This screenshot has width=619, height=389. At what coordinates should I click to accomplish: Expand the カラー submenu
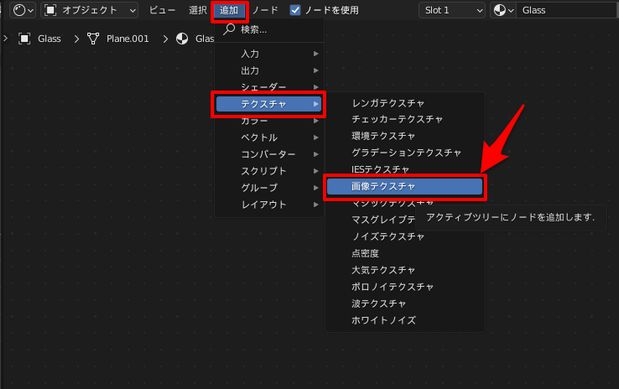269,121
